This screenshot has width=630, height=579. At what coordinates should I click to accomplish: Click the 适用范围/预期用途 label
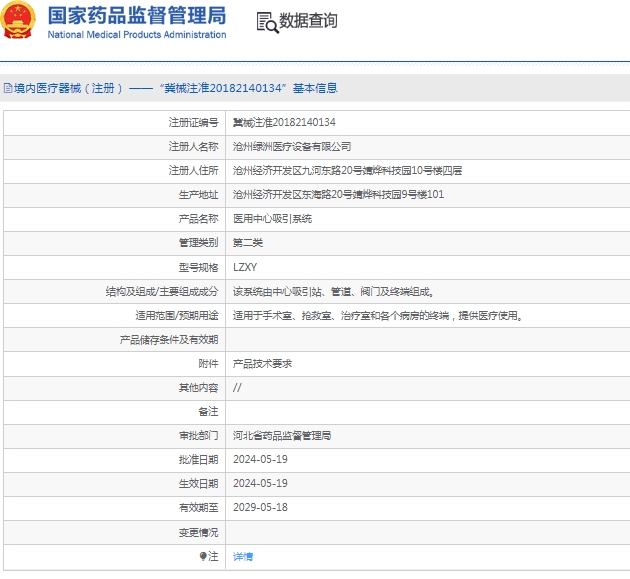point(177,315)
